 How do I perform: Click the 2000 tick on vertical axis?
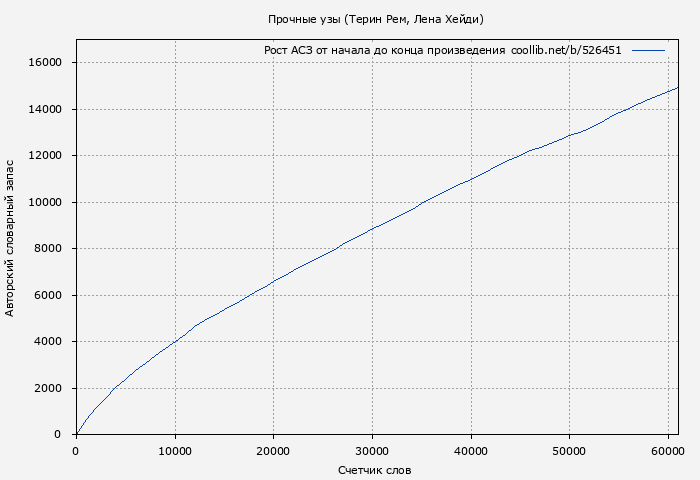point(49,388)
